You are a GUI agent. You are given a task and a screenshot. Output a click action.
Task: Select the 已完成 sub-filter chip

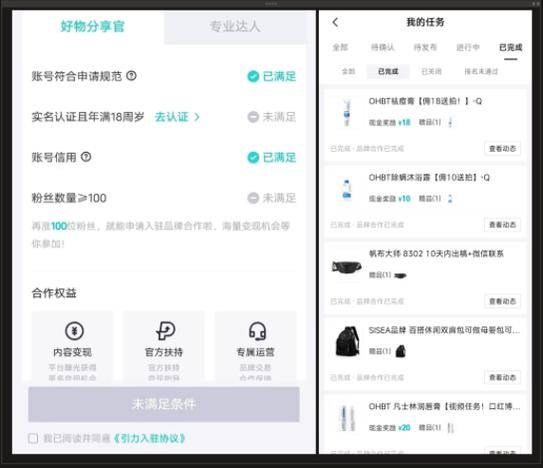click(388, 71)
